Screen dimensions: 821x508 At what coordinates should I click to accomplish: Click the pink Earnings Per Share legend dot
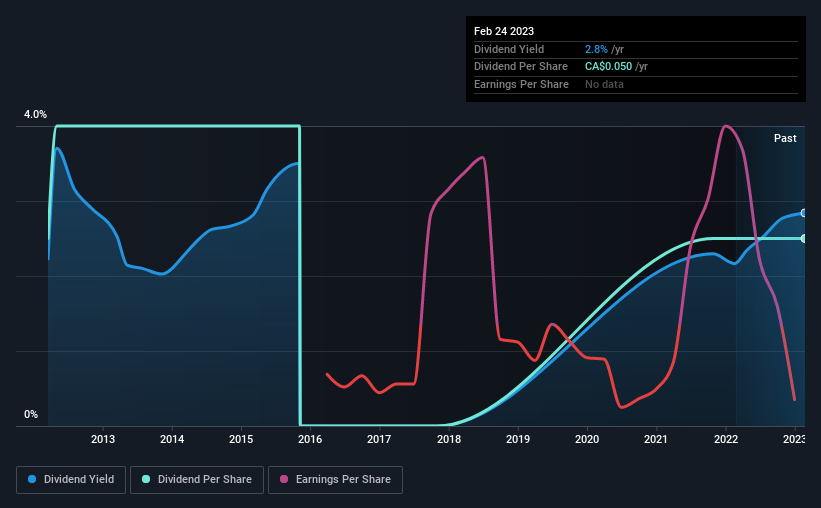pyautogui.click(x=284, y=479)
